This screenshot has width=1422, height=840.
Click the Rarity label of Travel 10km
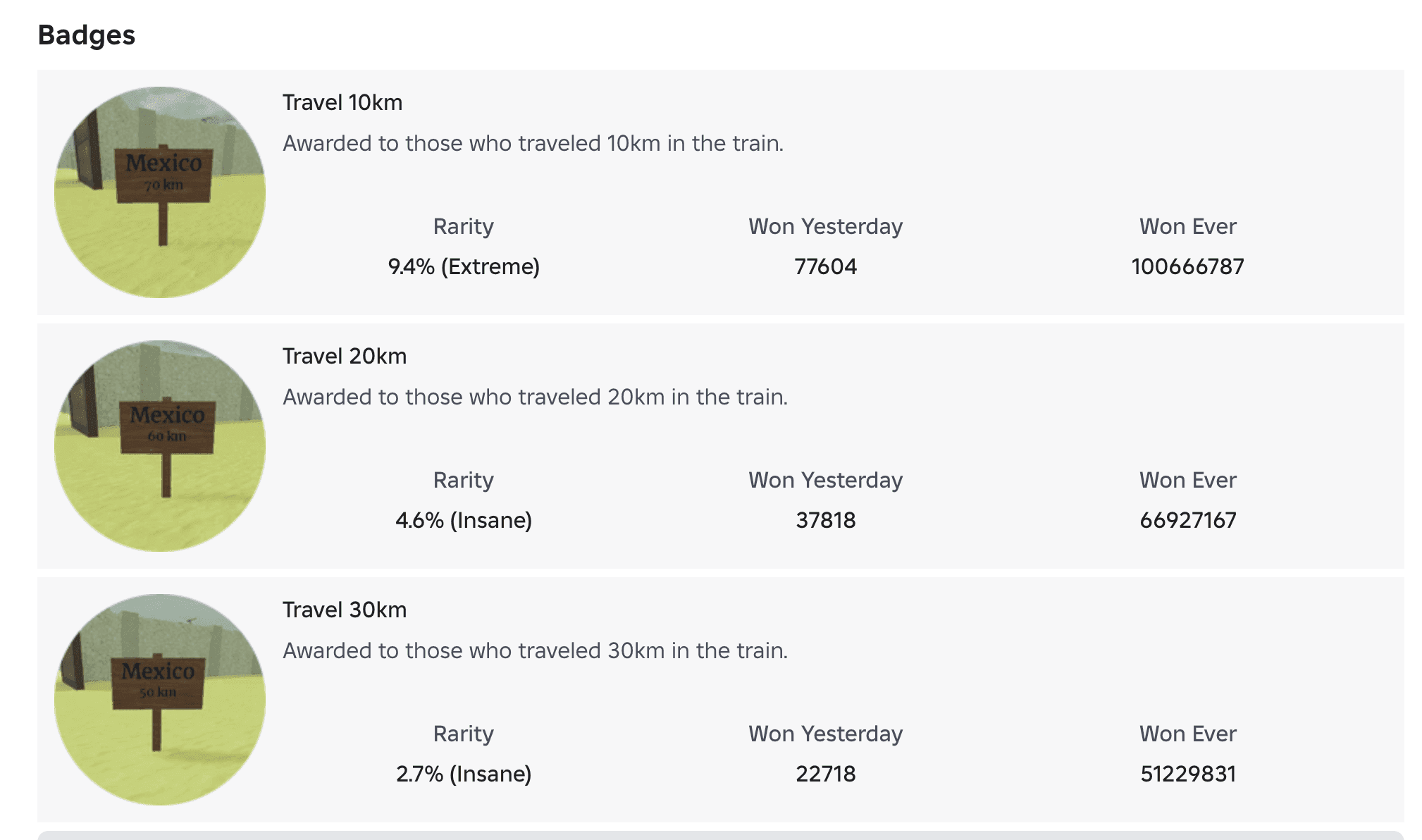(463, 227)
